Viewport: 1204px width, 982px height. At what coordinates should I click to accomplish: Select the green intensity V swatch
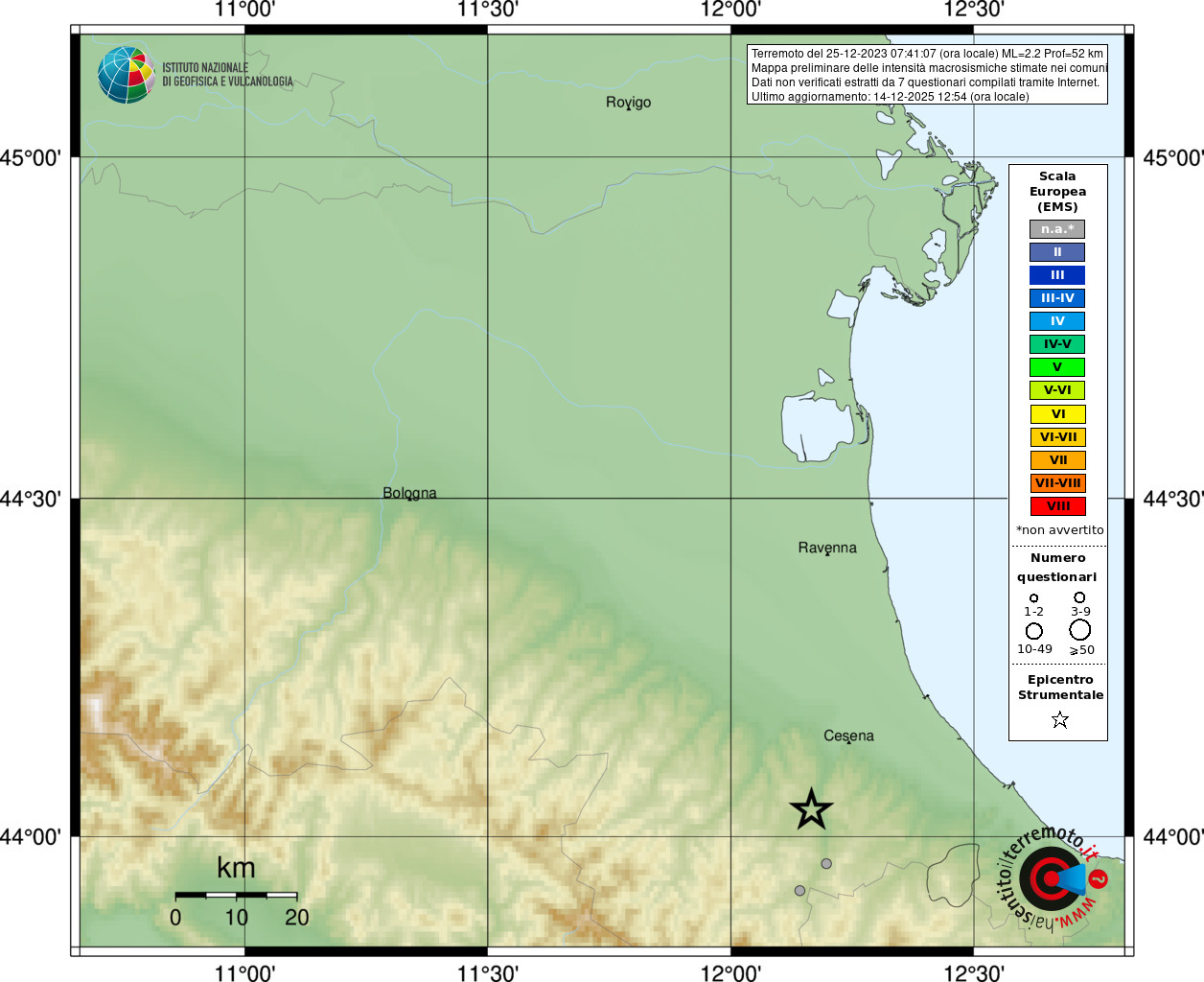(x=1057, y=367)
